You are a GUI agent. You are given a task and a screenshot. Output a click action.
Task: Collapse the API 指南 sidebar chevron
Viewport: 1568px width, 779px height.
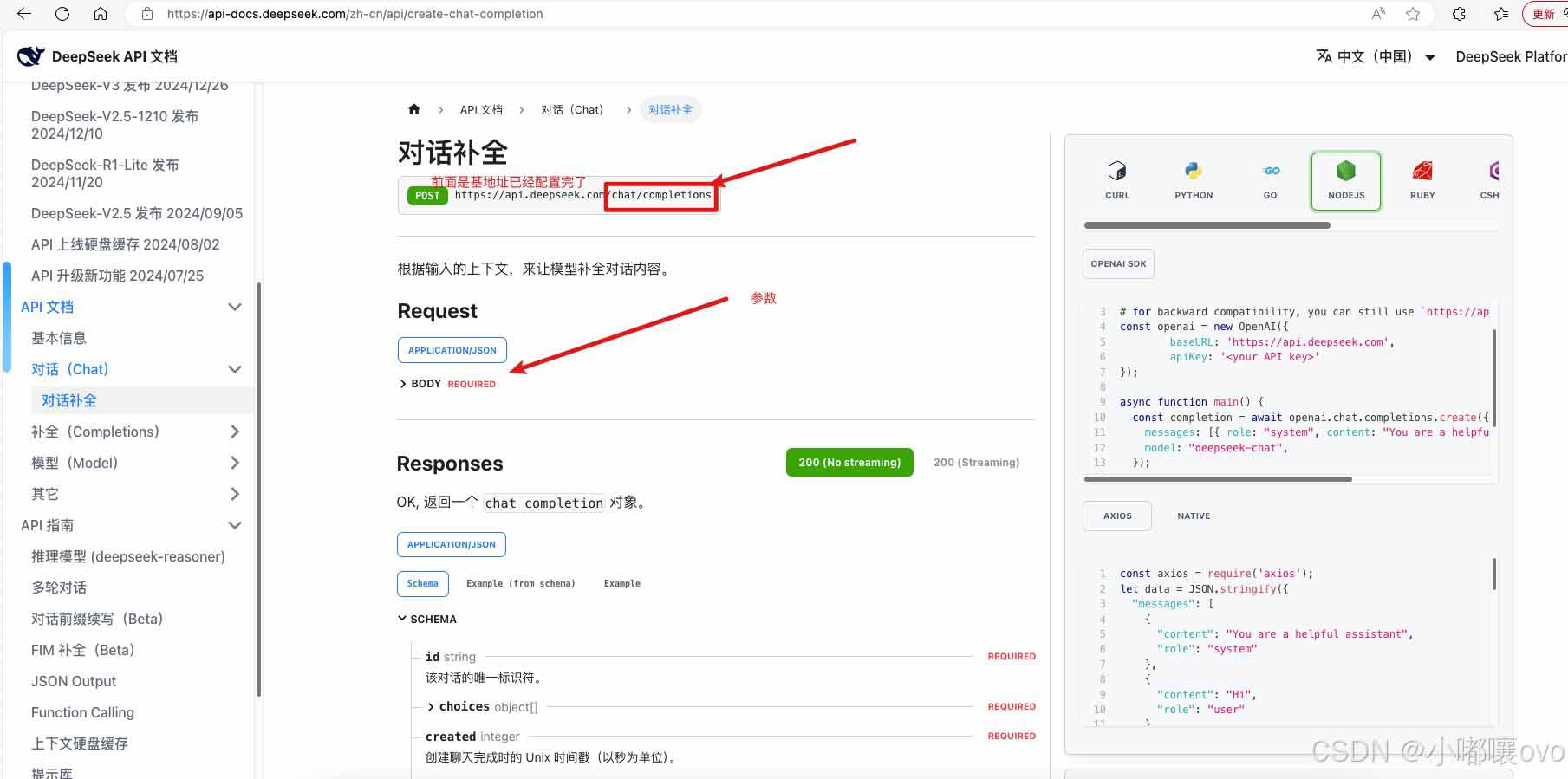point(235,525)
